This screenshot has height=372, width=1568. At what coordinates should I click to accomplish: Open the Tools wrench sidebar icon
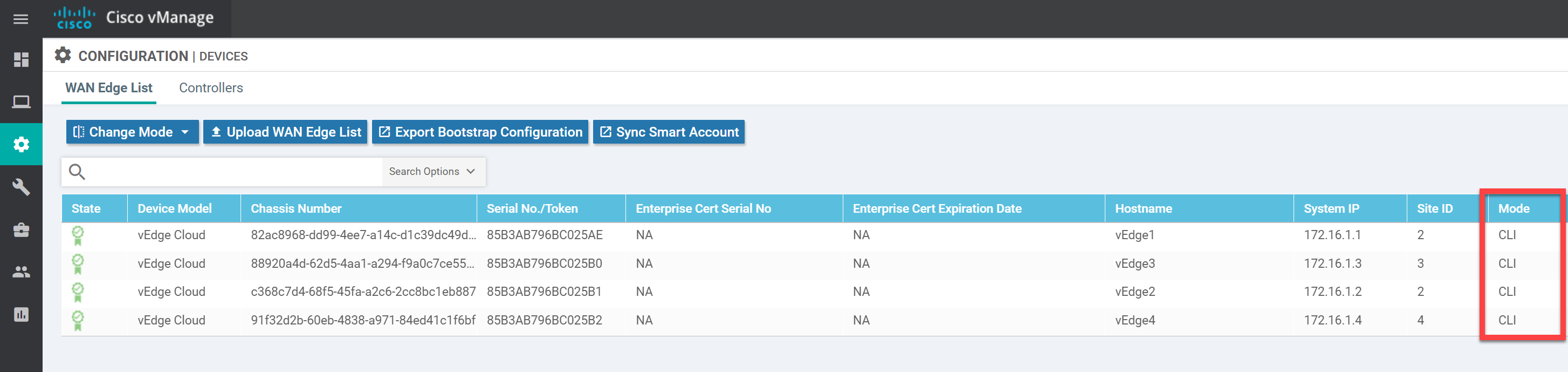[22, 187]
